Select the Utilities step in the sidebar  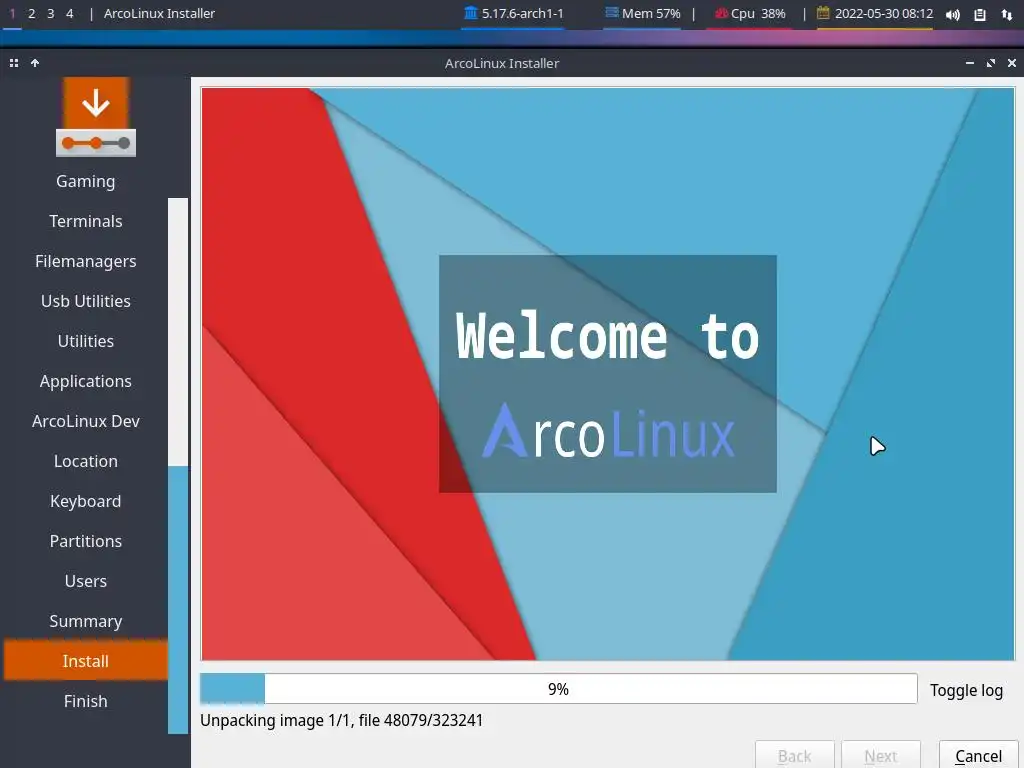click(x=86, y=341)
